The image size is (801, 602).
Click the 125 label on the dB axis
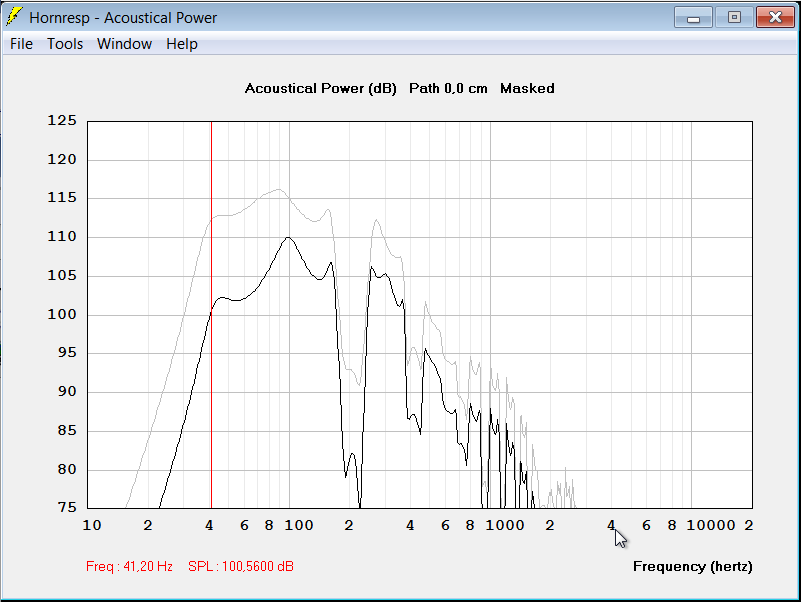tap(62, 121)
